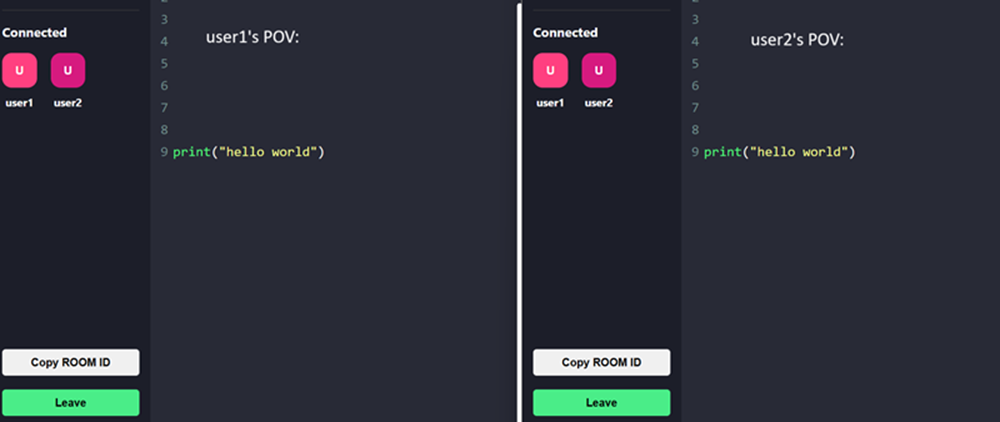Select line number 6 in user1's editor
The width and height of the screenshot is (1000, 422).
[163, 86]
